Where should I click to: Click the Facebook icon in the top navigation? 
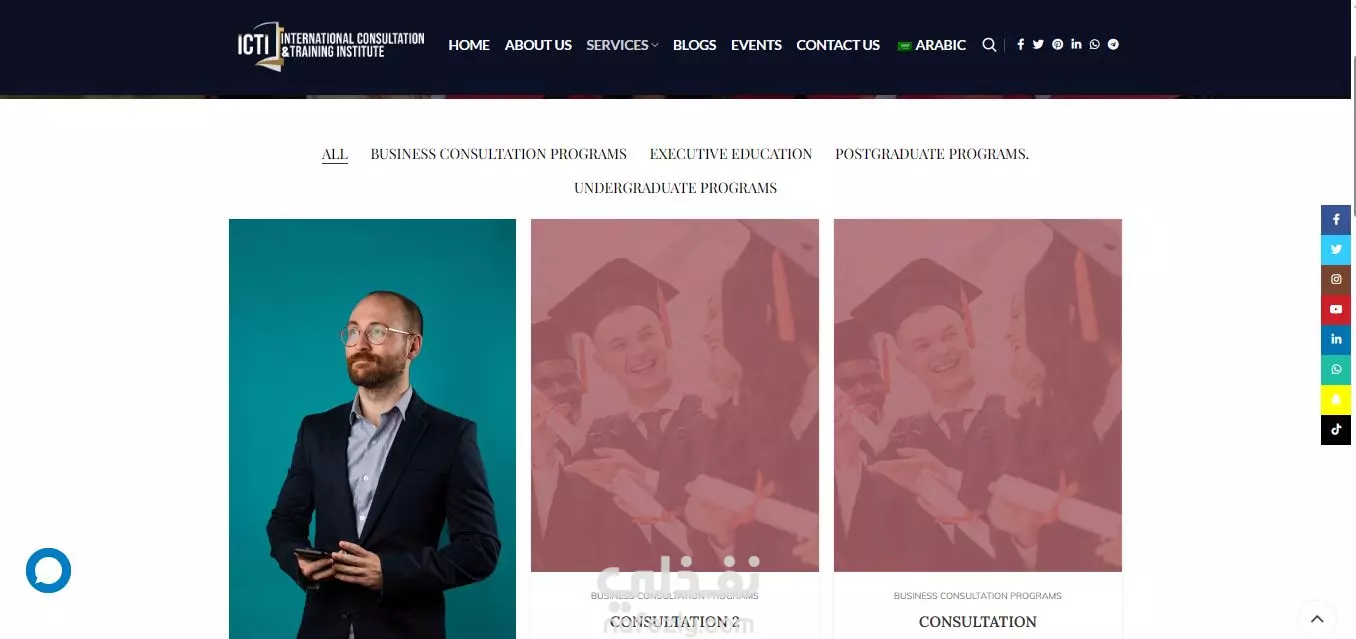pyautogui.click(x=1020, y=45)
